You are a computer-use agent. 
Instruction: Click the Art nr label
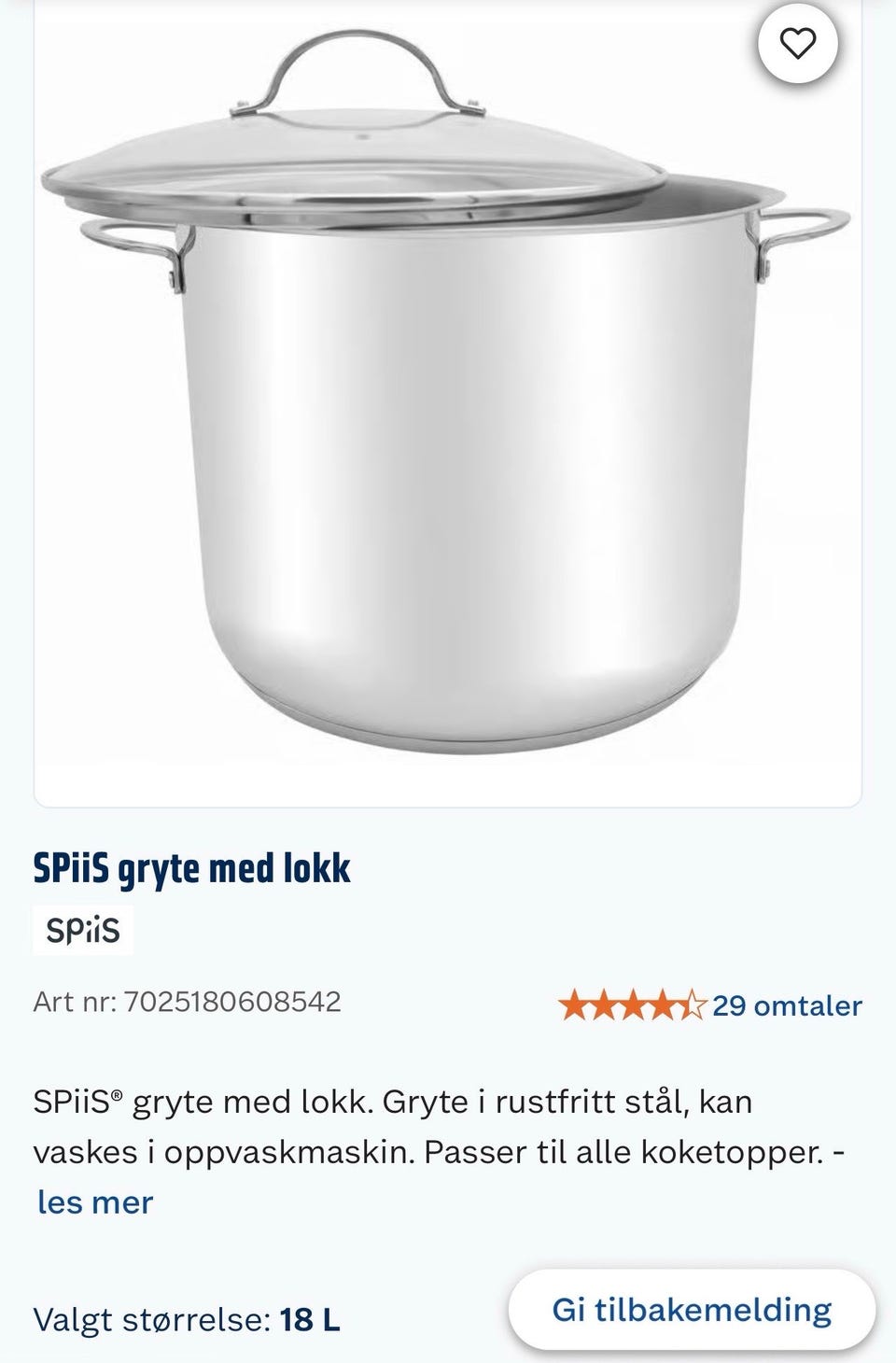point(75,1002)
